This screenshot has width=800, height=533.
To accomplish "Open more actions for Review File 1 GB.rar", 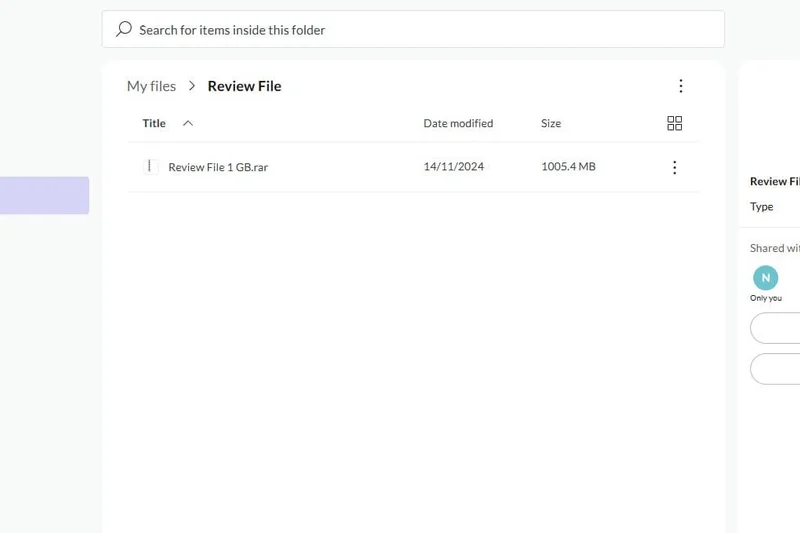I will (x=674, y=167).
